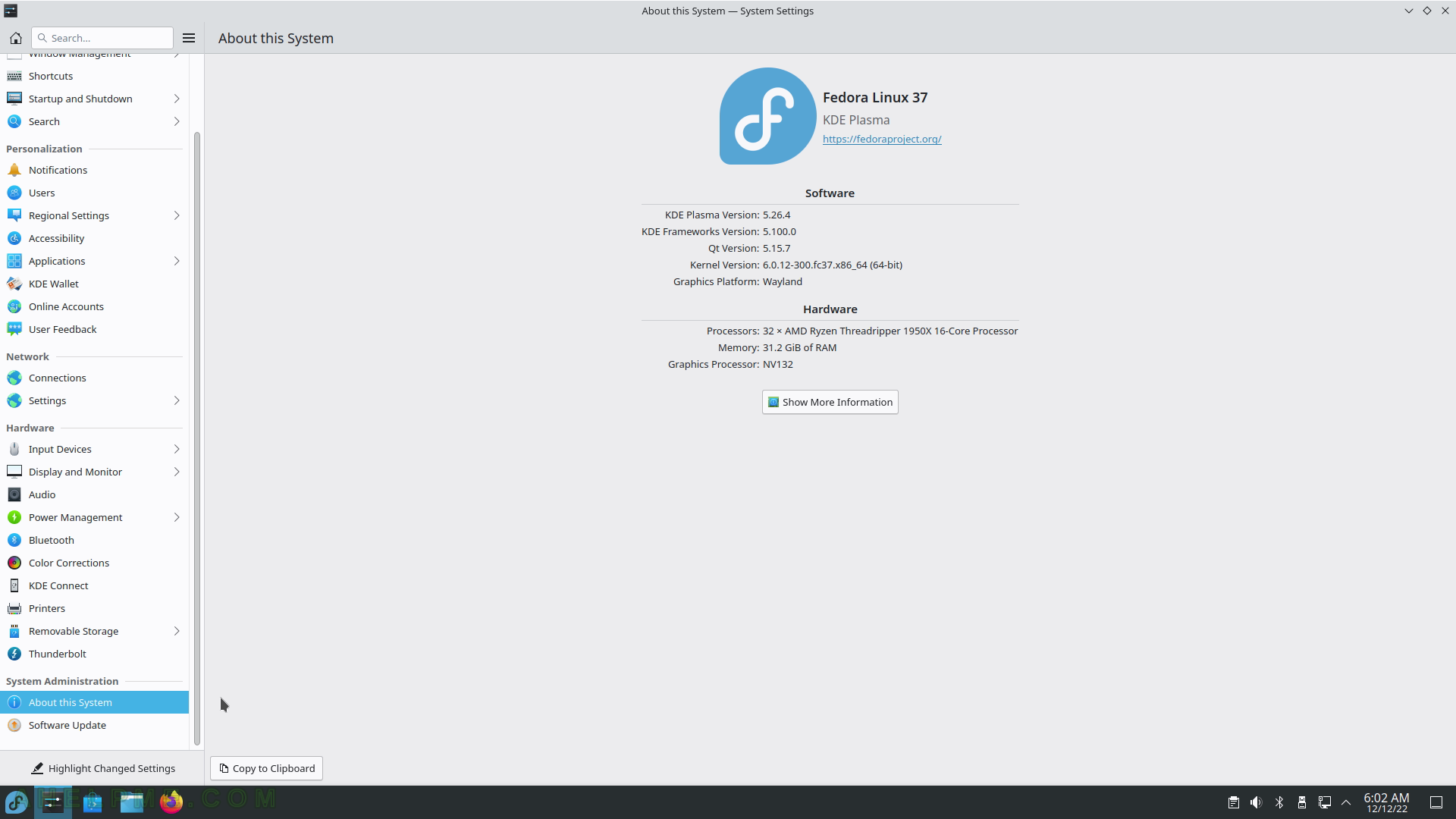The width and height of the screenshot is (1456, 819).
Task: Show hidden system tray icons
Action: (1346, 802)
